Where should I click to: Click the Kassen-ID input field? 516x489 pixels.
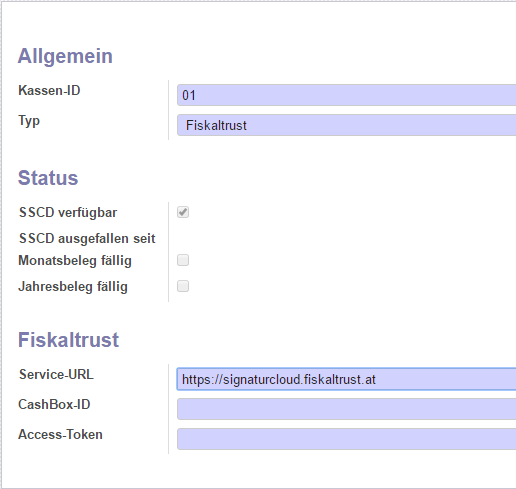347,95
